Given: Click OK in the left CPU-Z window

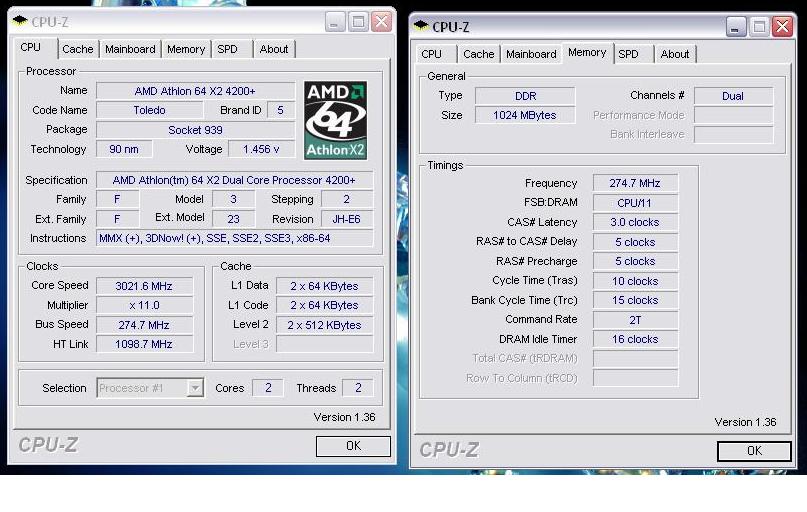Looking at the screenshot, I should 353,446.
